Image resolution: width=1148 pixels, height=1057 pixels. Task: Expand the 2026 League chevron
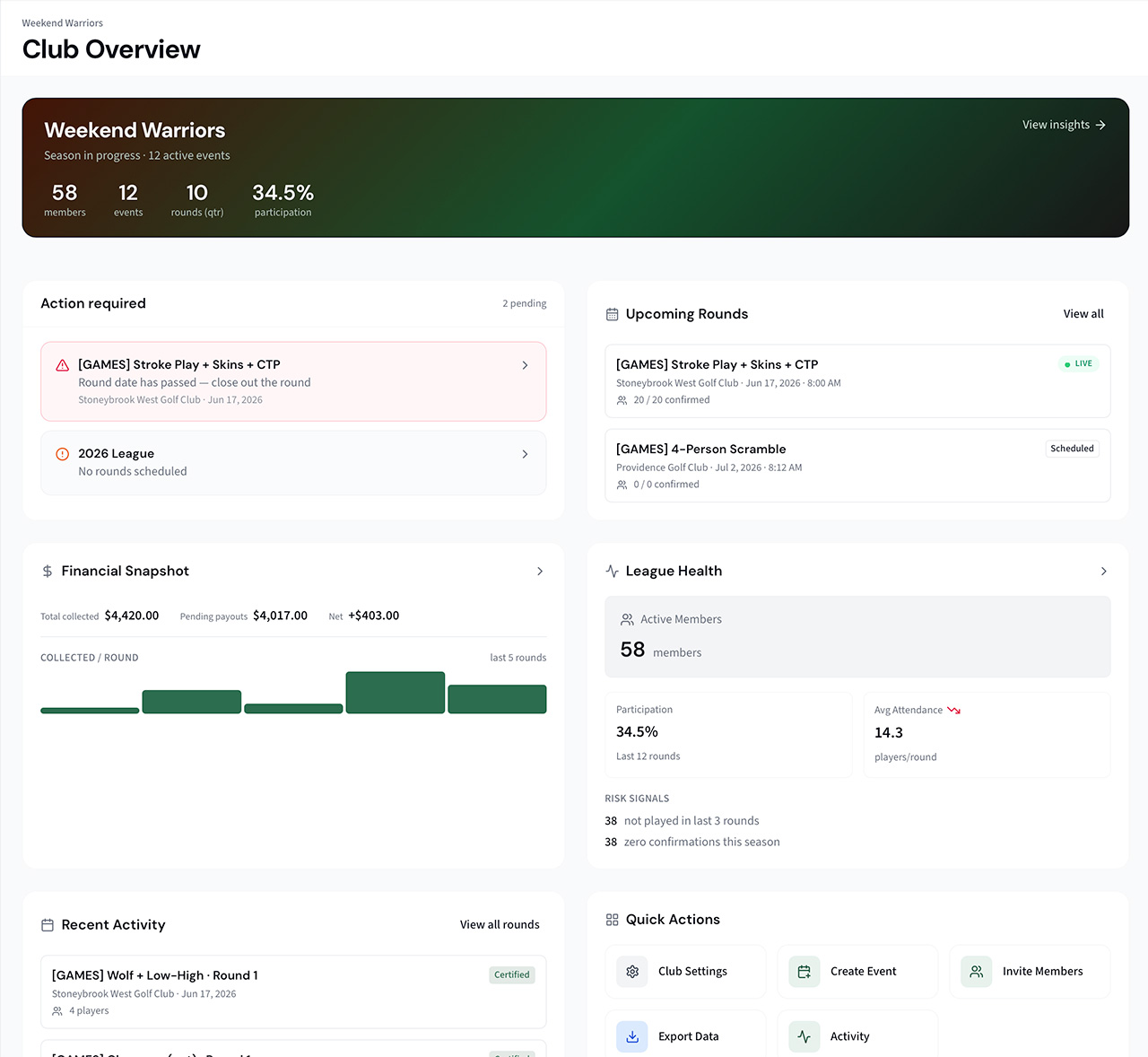(x=525, y=454)
